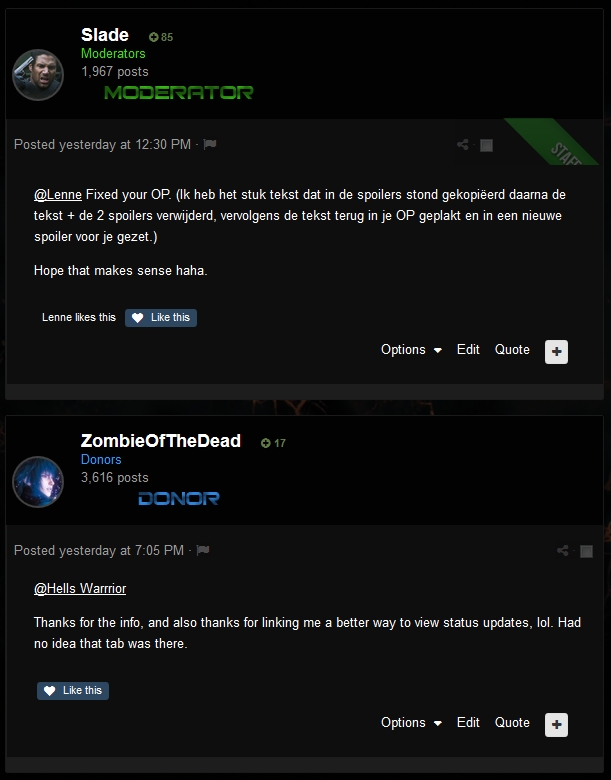Open the Moderators group link
This screenshot has height=780, width=611.
pos(113,53)
